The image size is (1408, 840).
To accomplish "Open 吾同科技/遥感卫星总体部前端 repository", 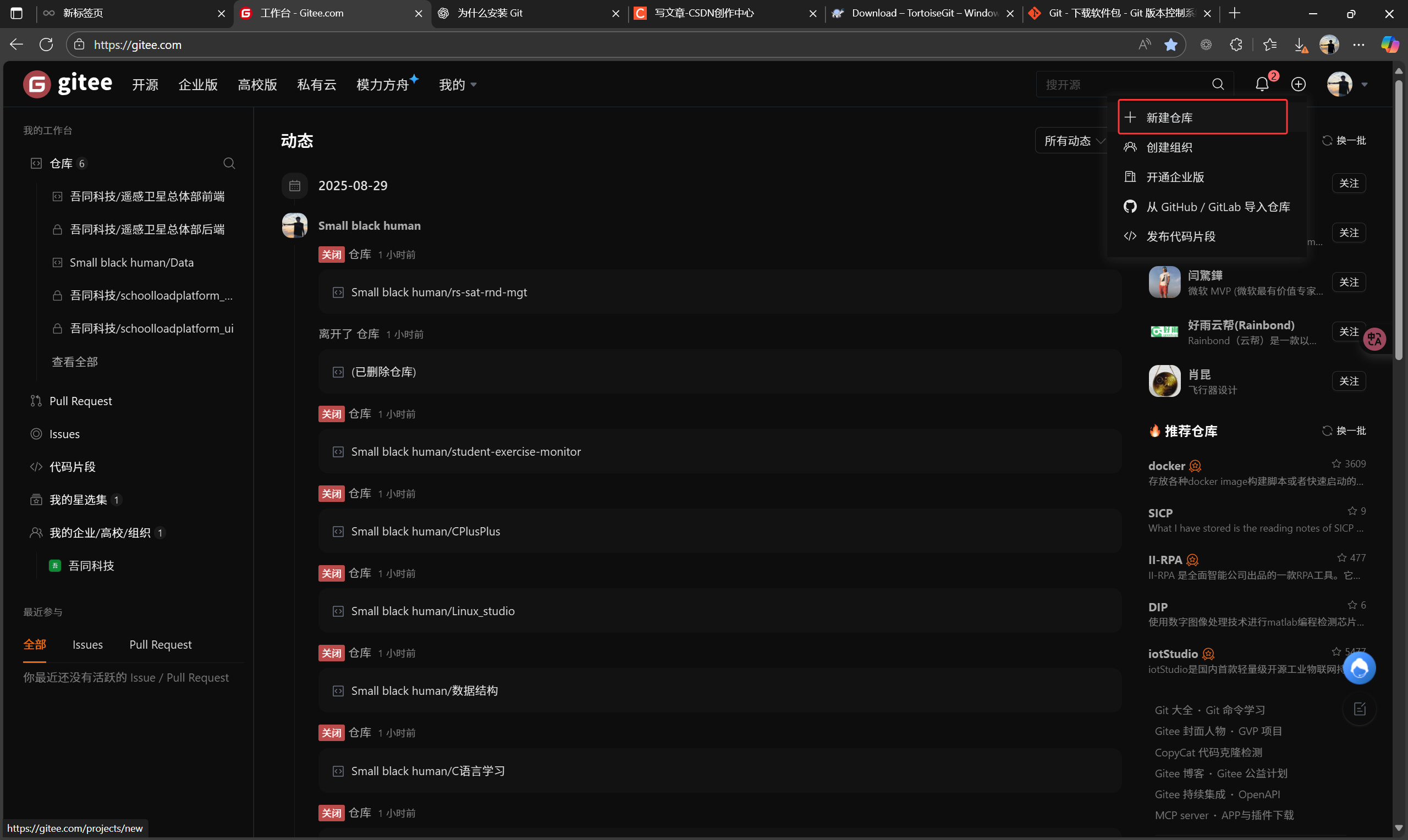I will click(147, 196).
